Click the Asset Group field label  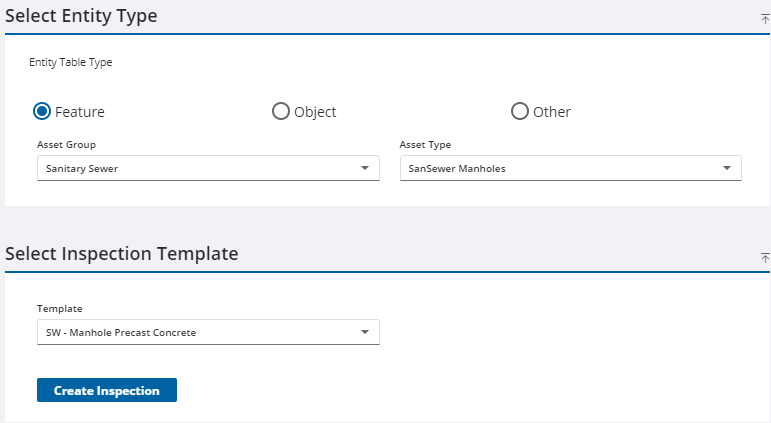click(66, 145)
